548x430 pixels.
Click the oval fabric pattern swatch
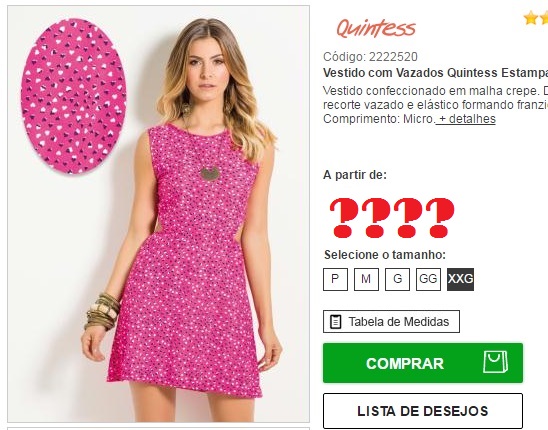pos(73,96)
